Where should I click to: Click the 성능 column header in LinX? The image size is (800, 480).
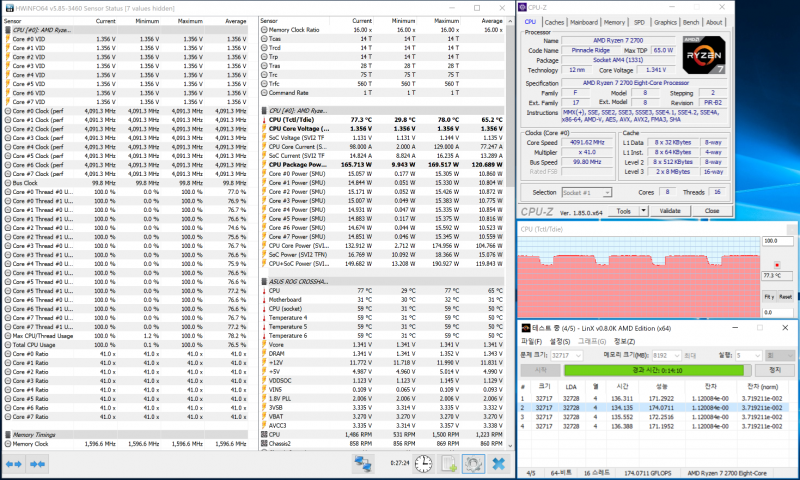click(661, 386)
